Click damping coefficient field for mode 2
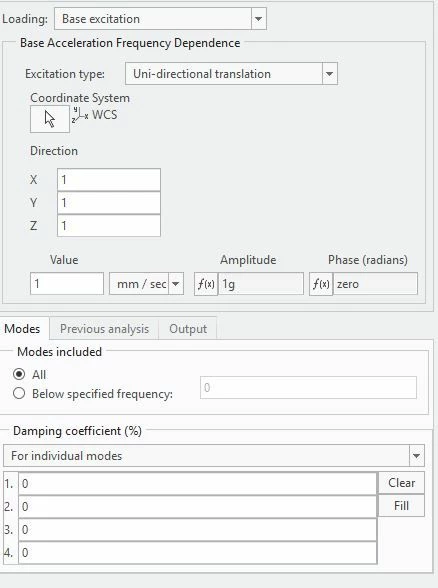The width and height of the screenshot is (438, 588). pyautogui.click(x=198, y=507)
